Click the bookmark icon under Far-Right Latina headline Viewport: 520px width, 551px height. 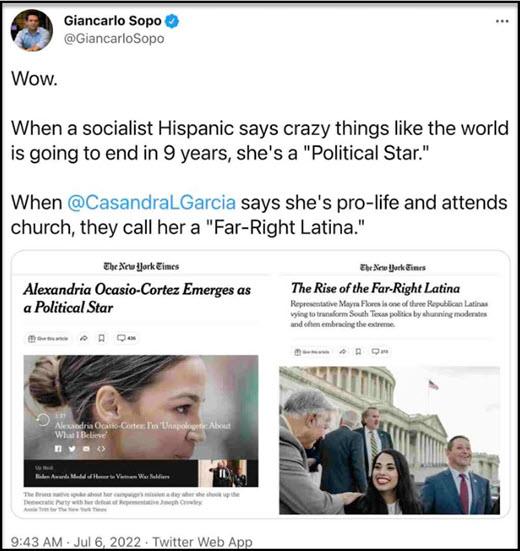[358, 351]
